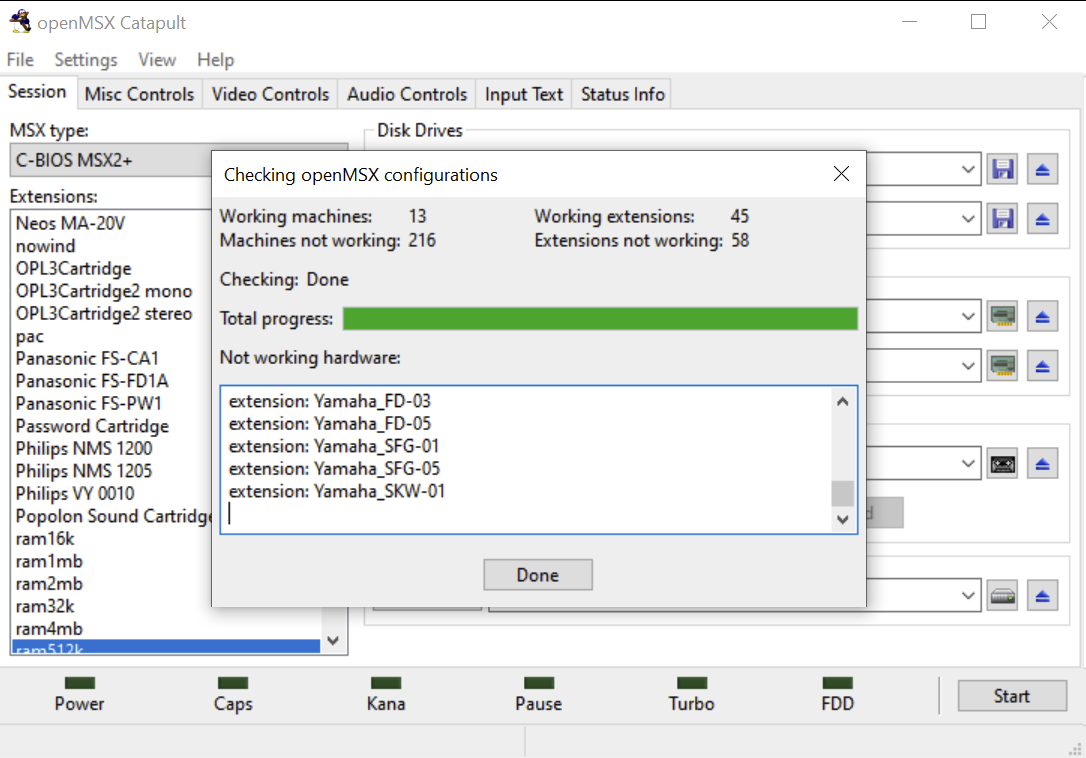Click the Power LED indicator
Viewport: 1086px width, 758px height.
80,683
